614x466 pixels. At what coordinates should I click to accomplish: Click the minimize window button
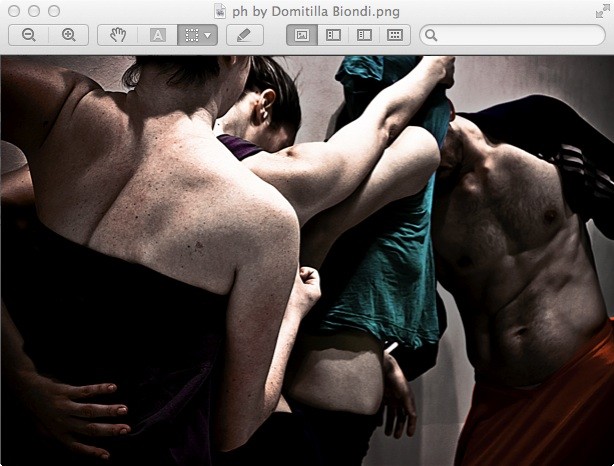(34, 11)
